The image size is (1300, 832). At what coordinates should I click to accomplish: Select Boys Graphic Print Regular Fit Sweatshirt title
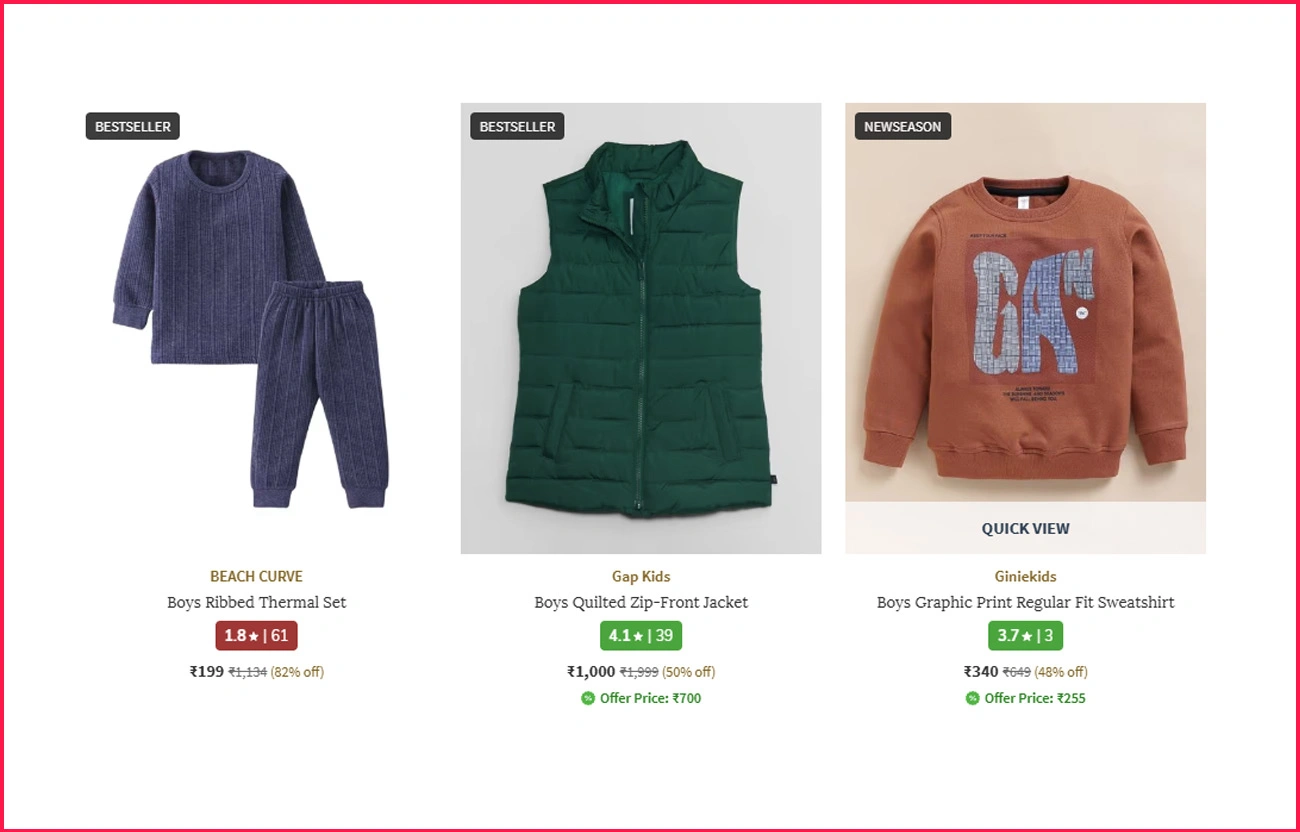click(1025, 602)
